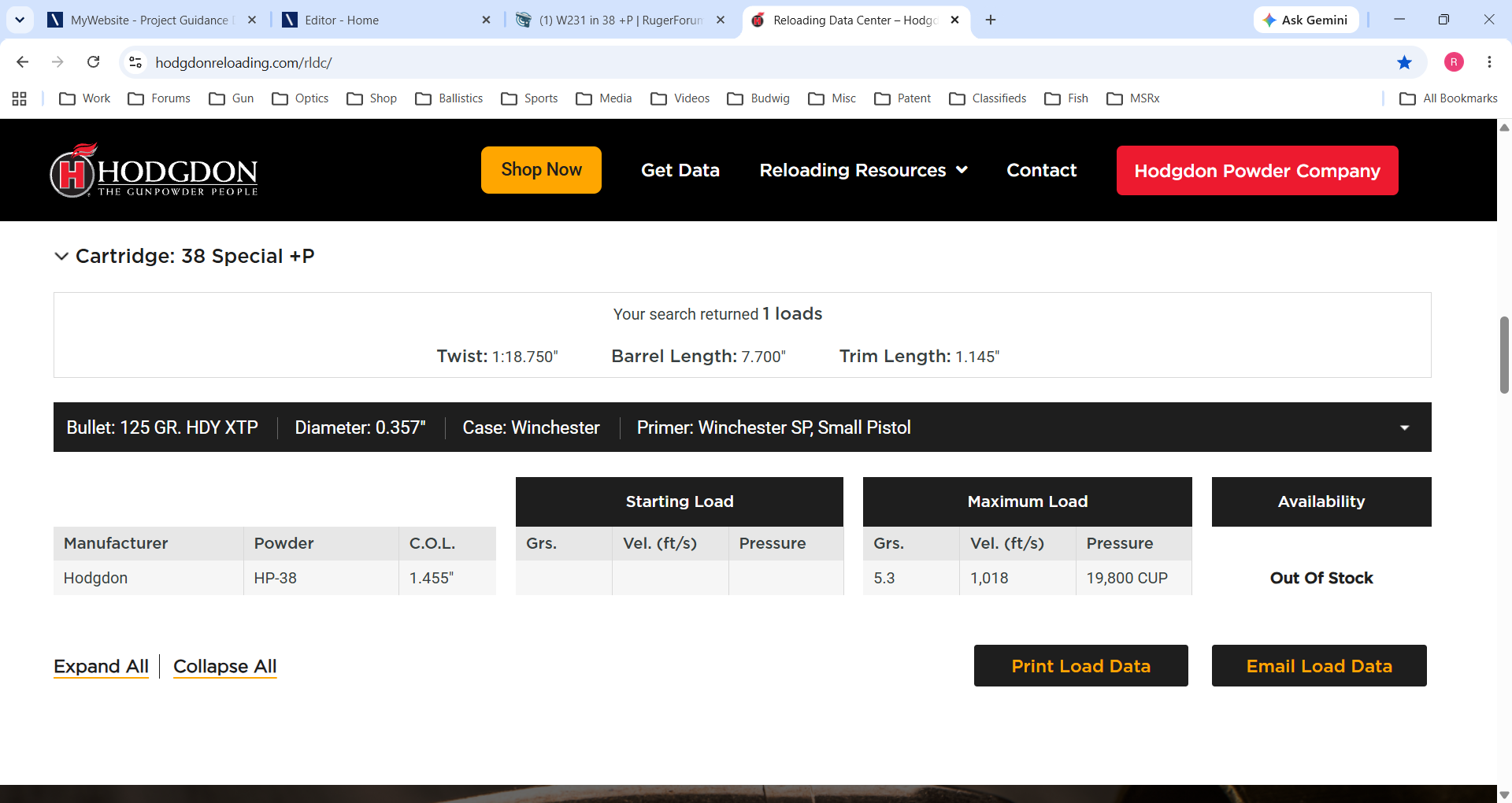Switch to W231 in 38 +P RugerForum tab
This screenshot has width=1512, height=803.
[621, 20]
